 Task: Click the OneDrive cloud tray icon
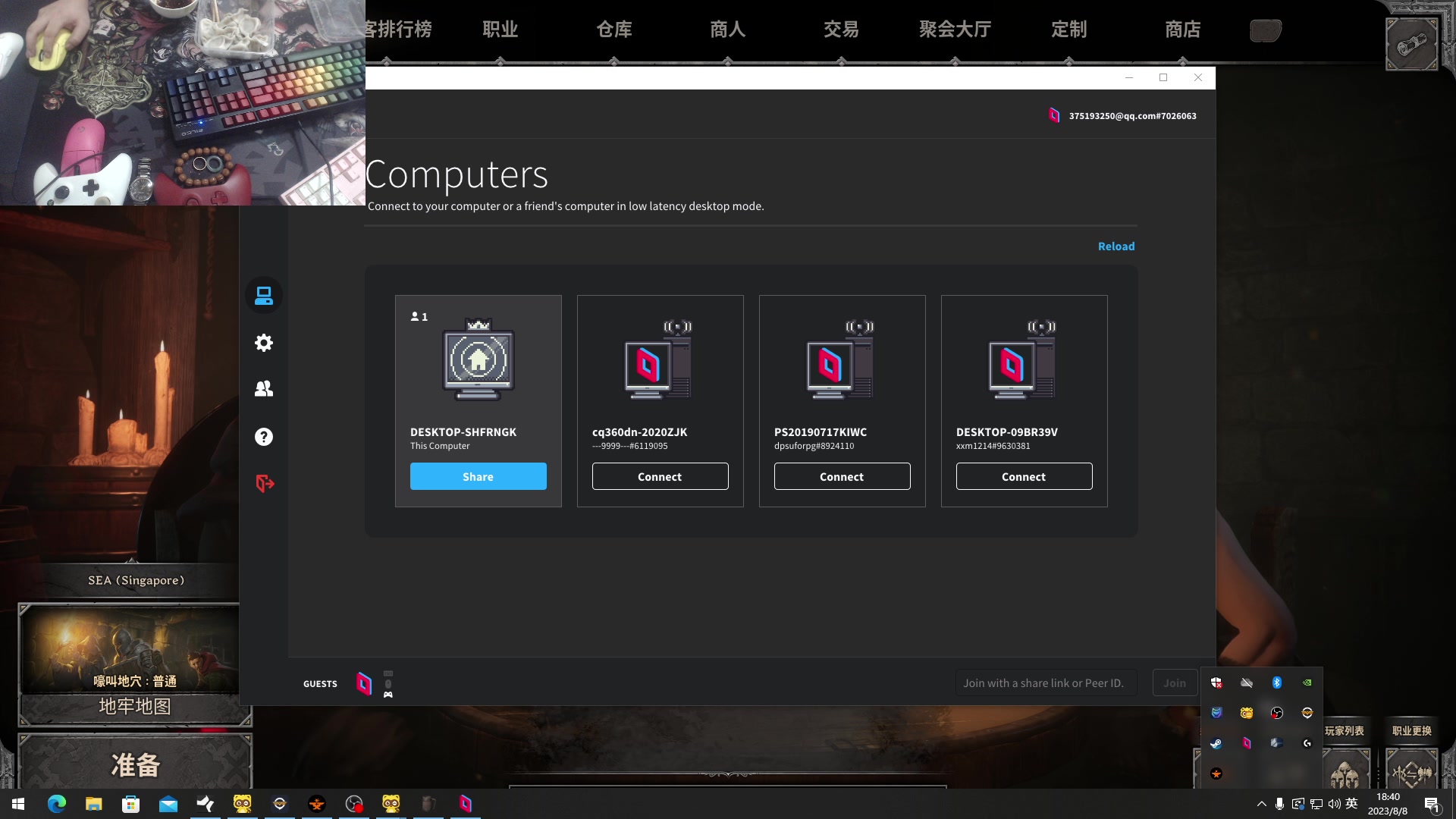pos(1247,682)
